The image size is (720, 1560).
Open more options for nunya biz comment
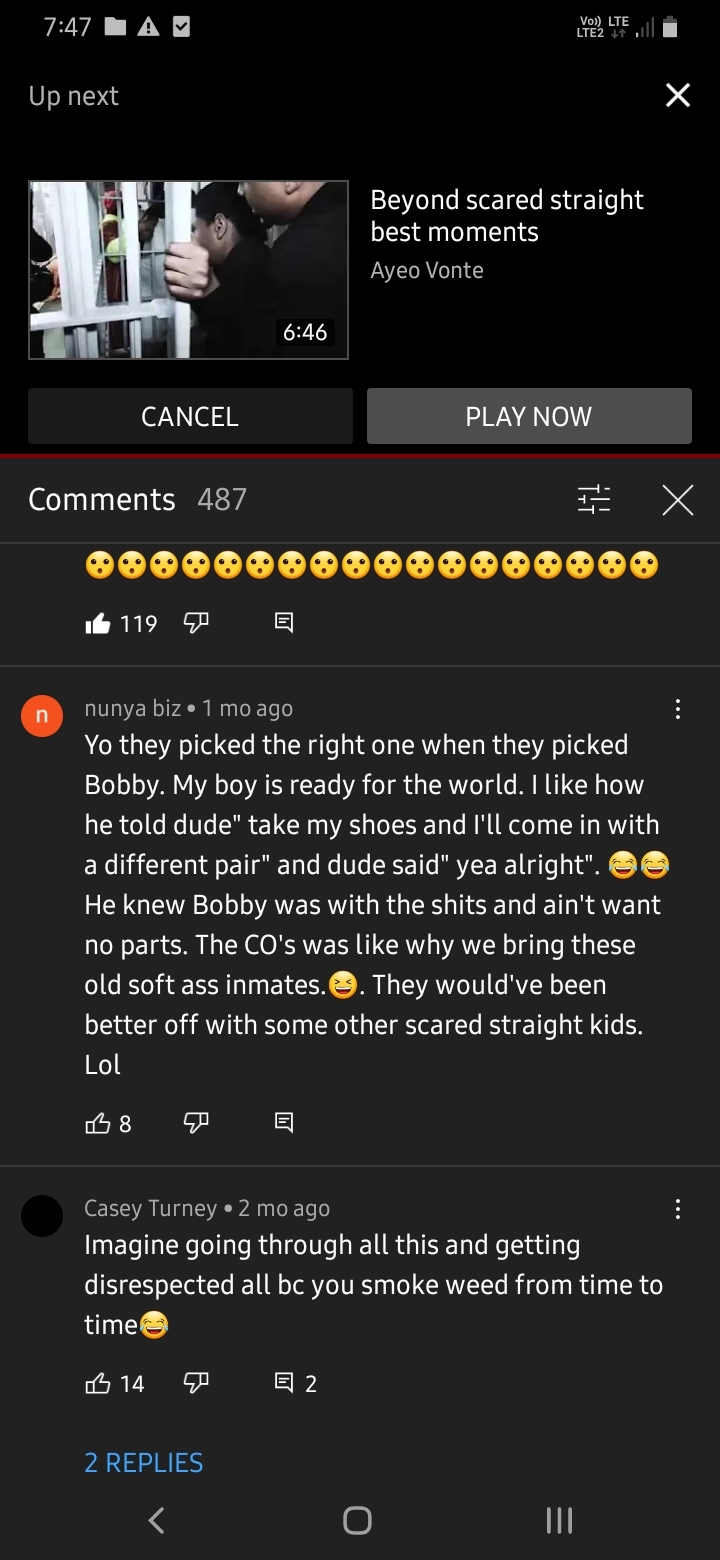click(x=678, y=709)
